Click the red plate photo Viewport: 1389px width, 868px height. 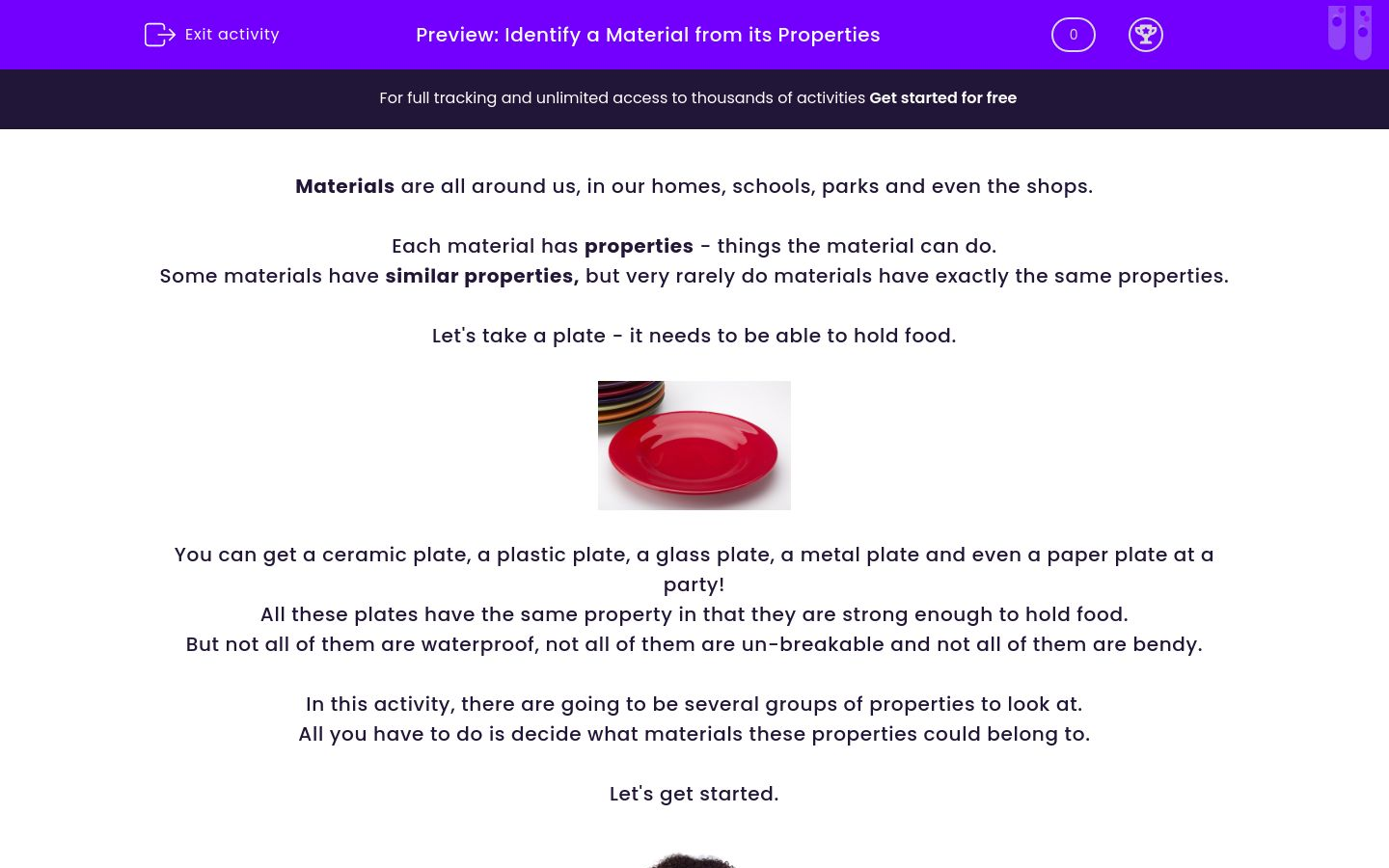tap(694, 446)
